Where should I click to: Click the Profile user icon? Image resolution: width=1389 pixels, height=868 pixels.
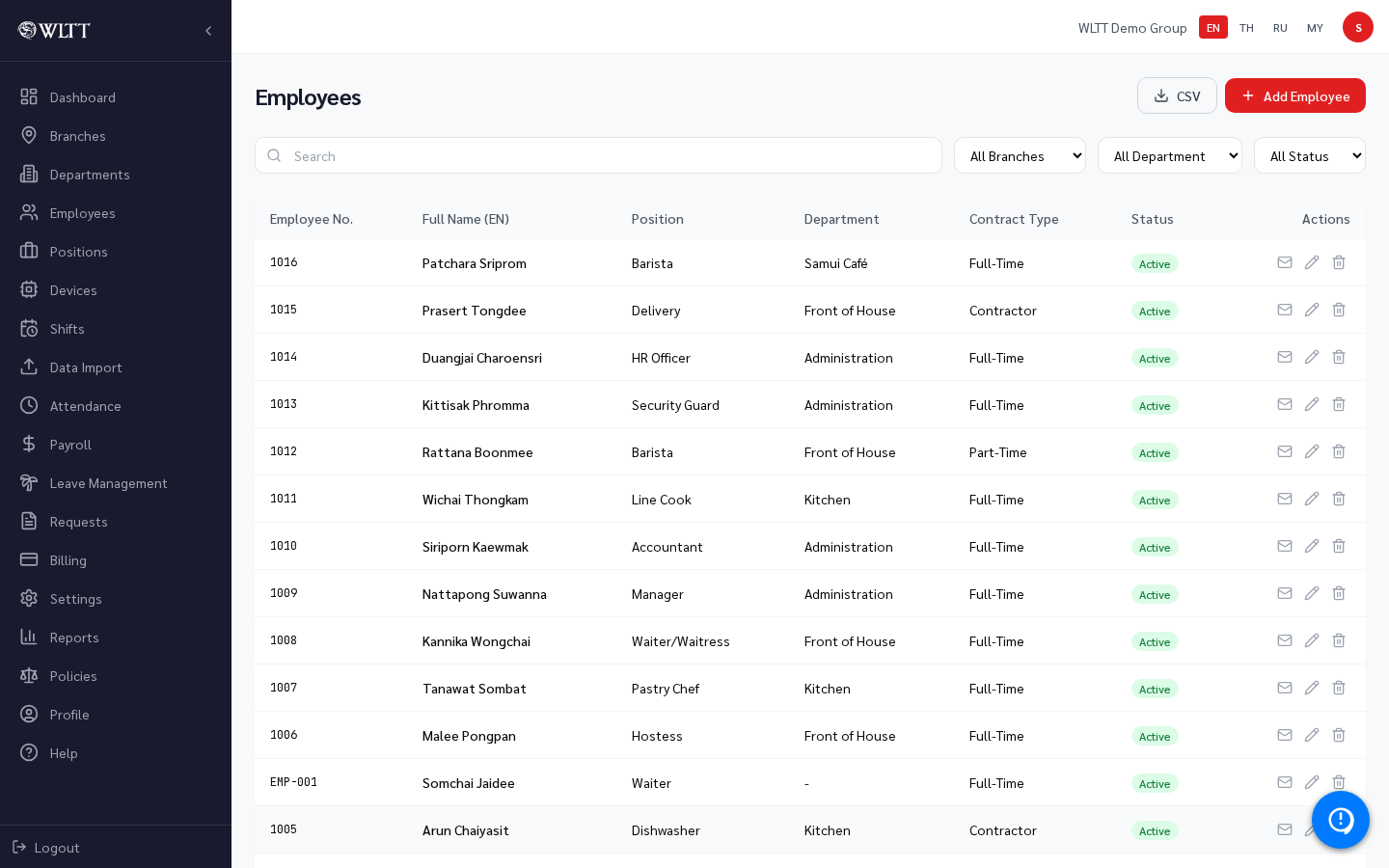(x=29, y=714)
